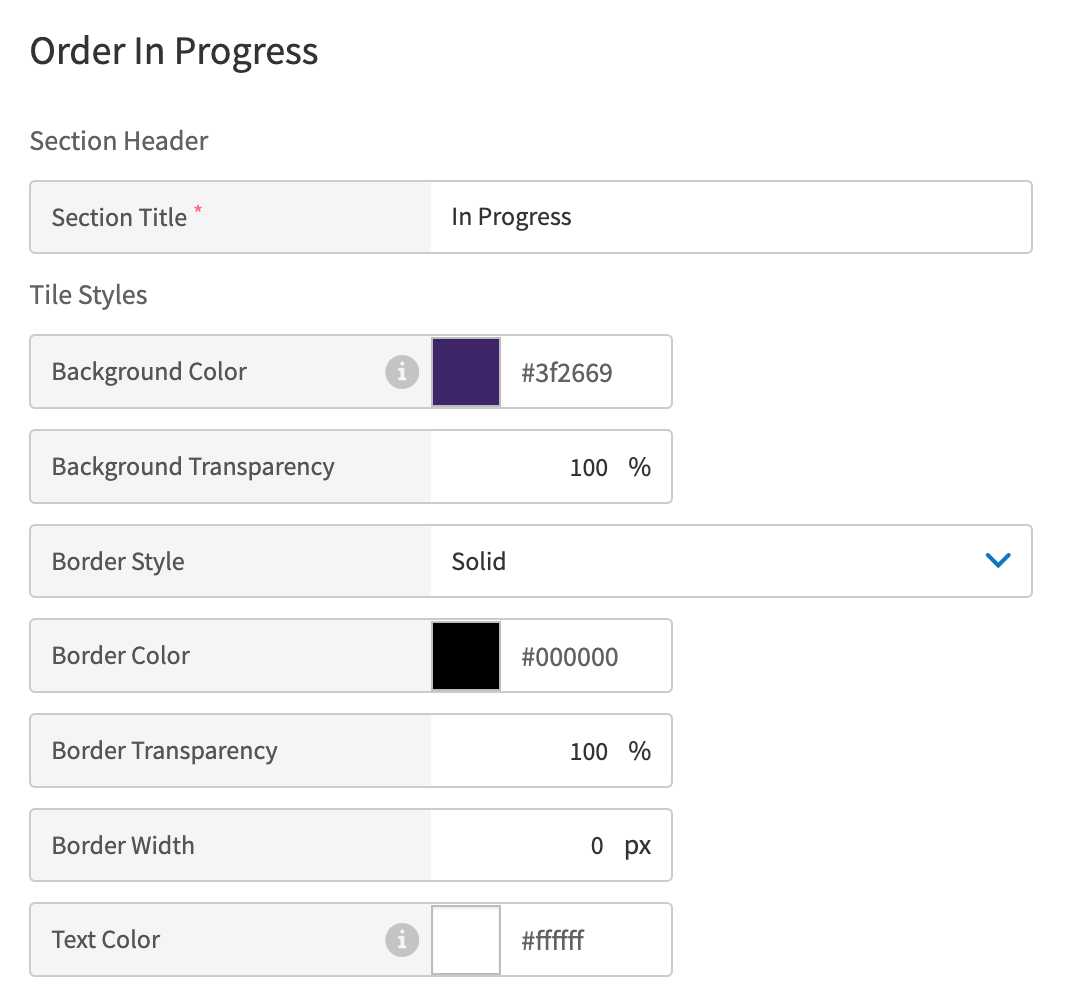Viewport: 1092px width, 1002px height.
Task: Click the Background Color info icon
Action: click(402, 372)
